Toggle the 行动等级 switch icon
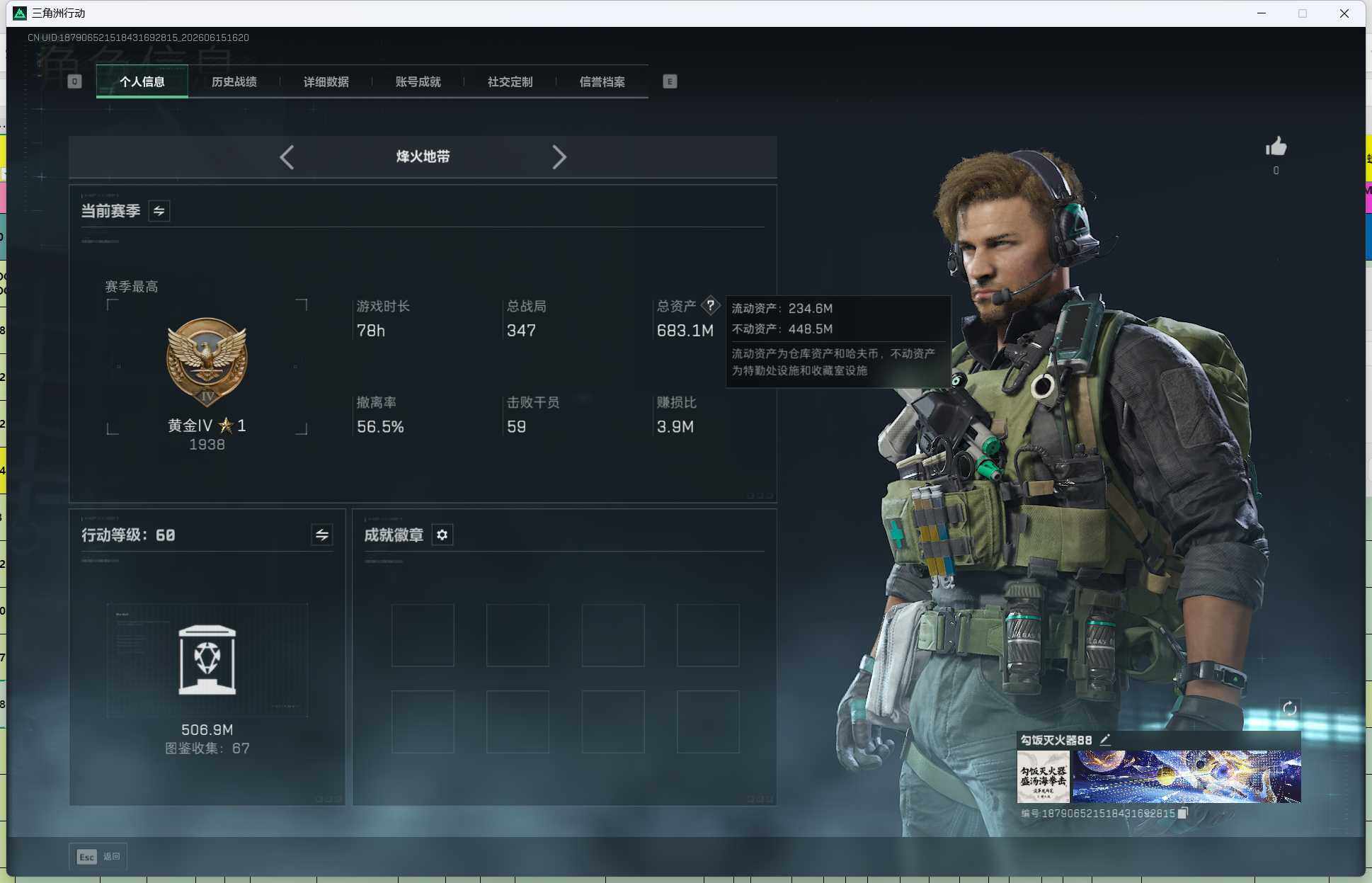The width and height of the screenshot is (1372, 883). [322, 535]
